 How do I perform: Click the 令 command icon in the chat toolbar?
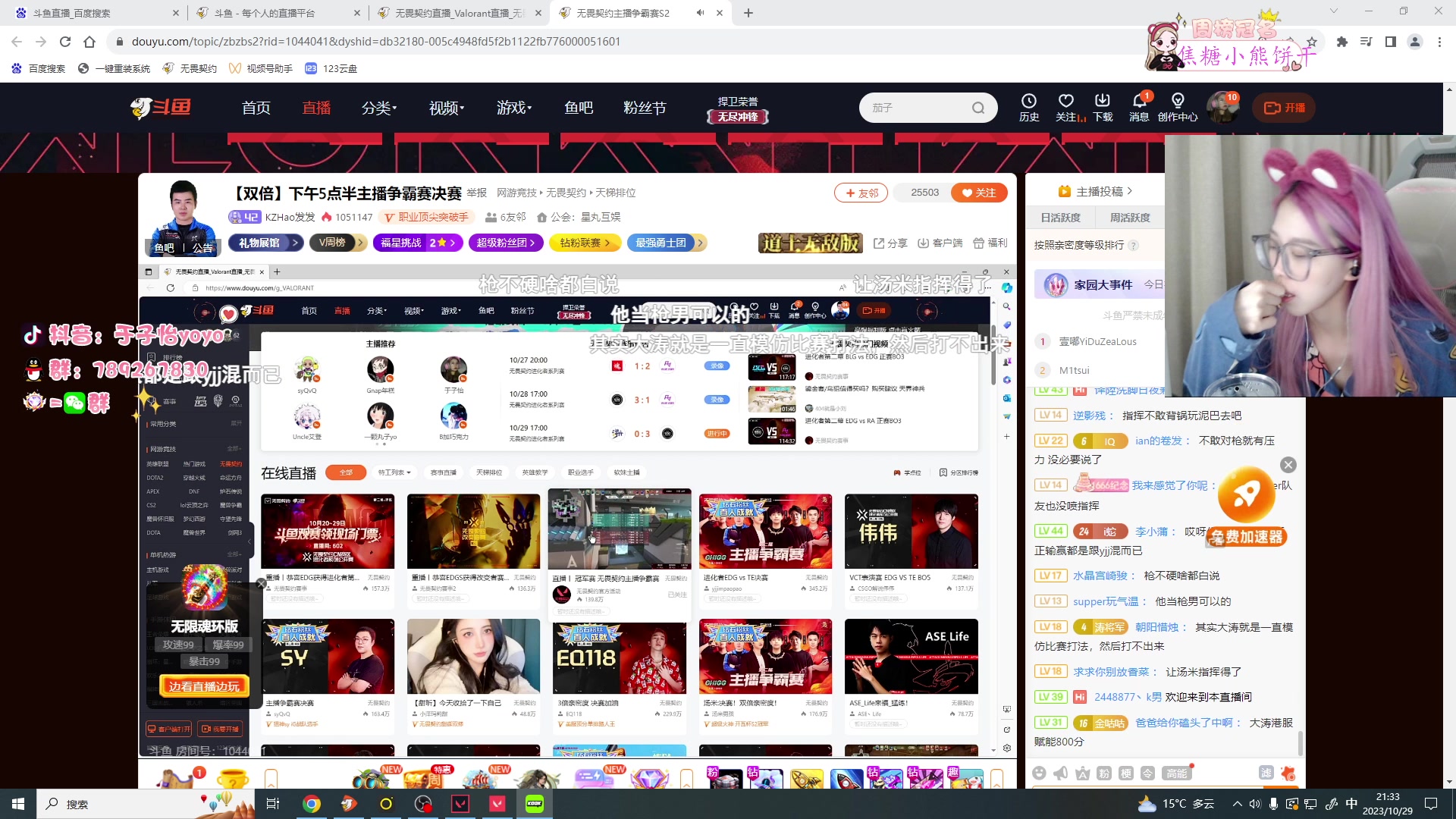[x=1147, y=773]
